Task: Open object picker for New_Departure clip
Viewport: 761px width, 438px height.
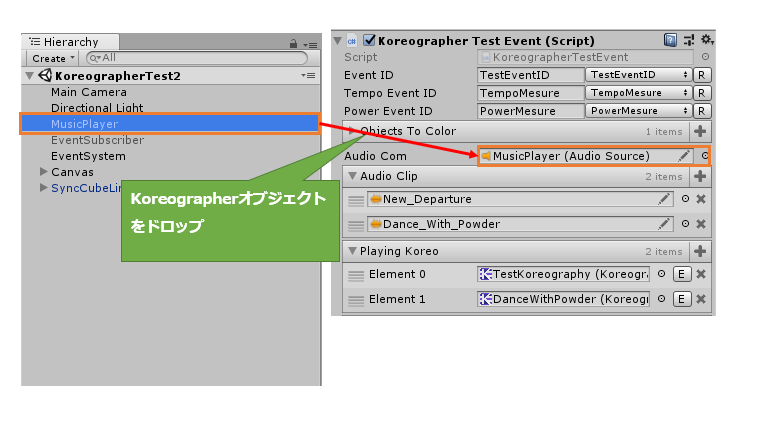Action: pos(685,199)
